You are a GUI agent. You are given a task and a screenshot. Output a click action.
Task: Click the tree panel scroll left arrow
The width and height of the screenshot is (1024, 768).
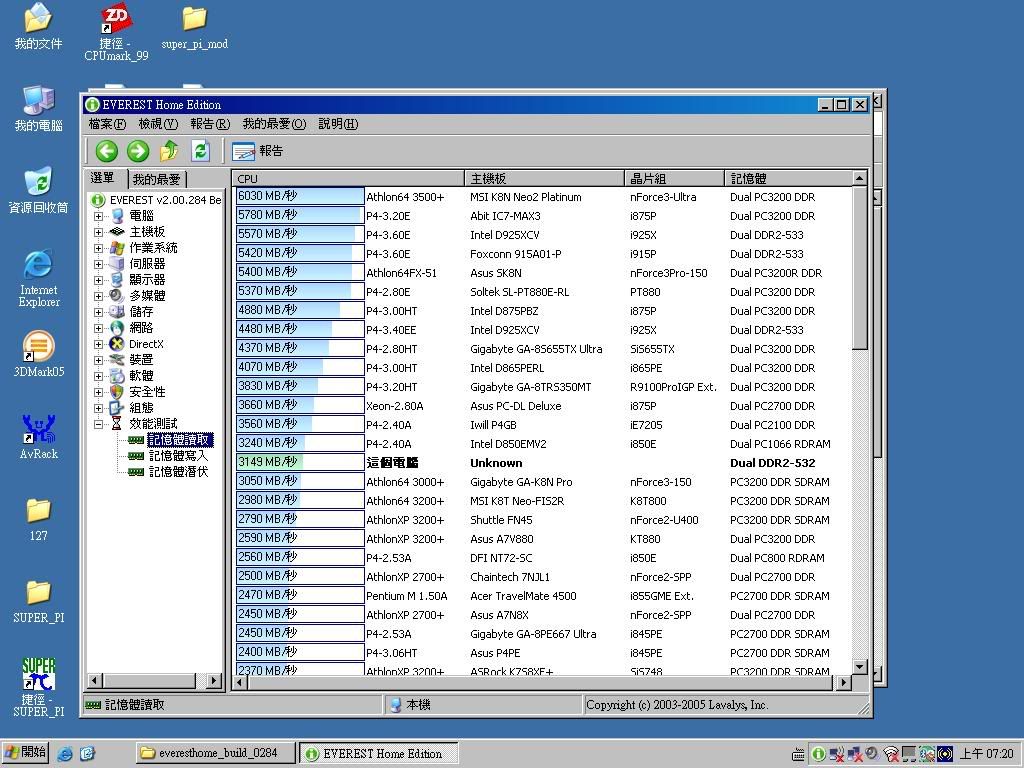point(95,681)
